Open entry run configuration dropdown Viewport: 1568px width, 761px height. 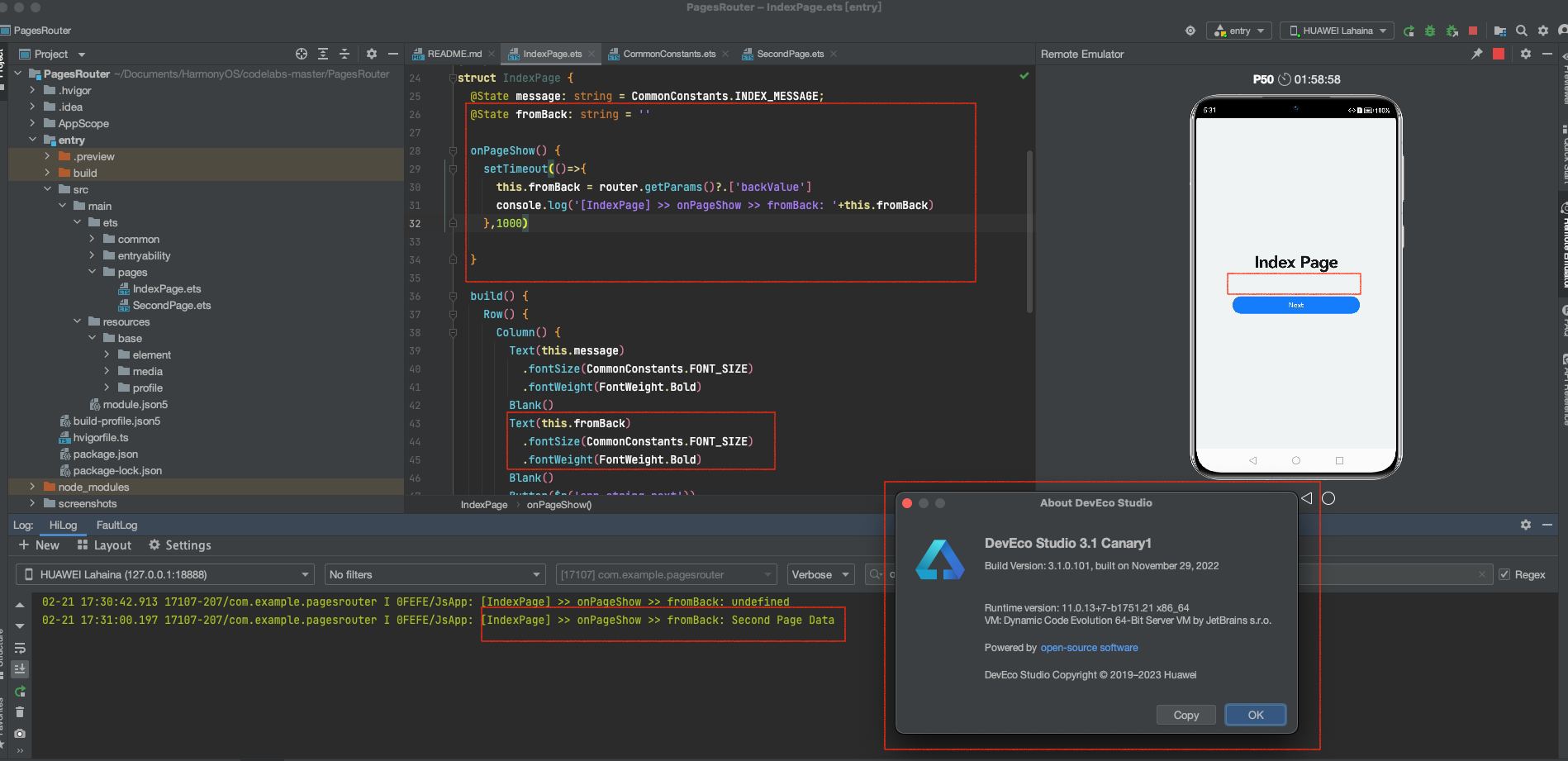coord(1239,31)
